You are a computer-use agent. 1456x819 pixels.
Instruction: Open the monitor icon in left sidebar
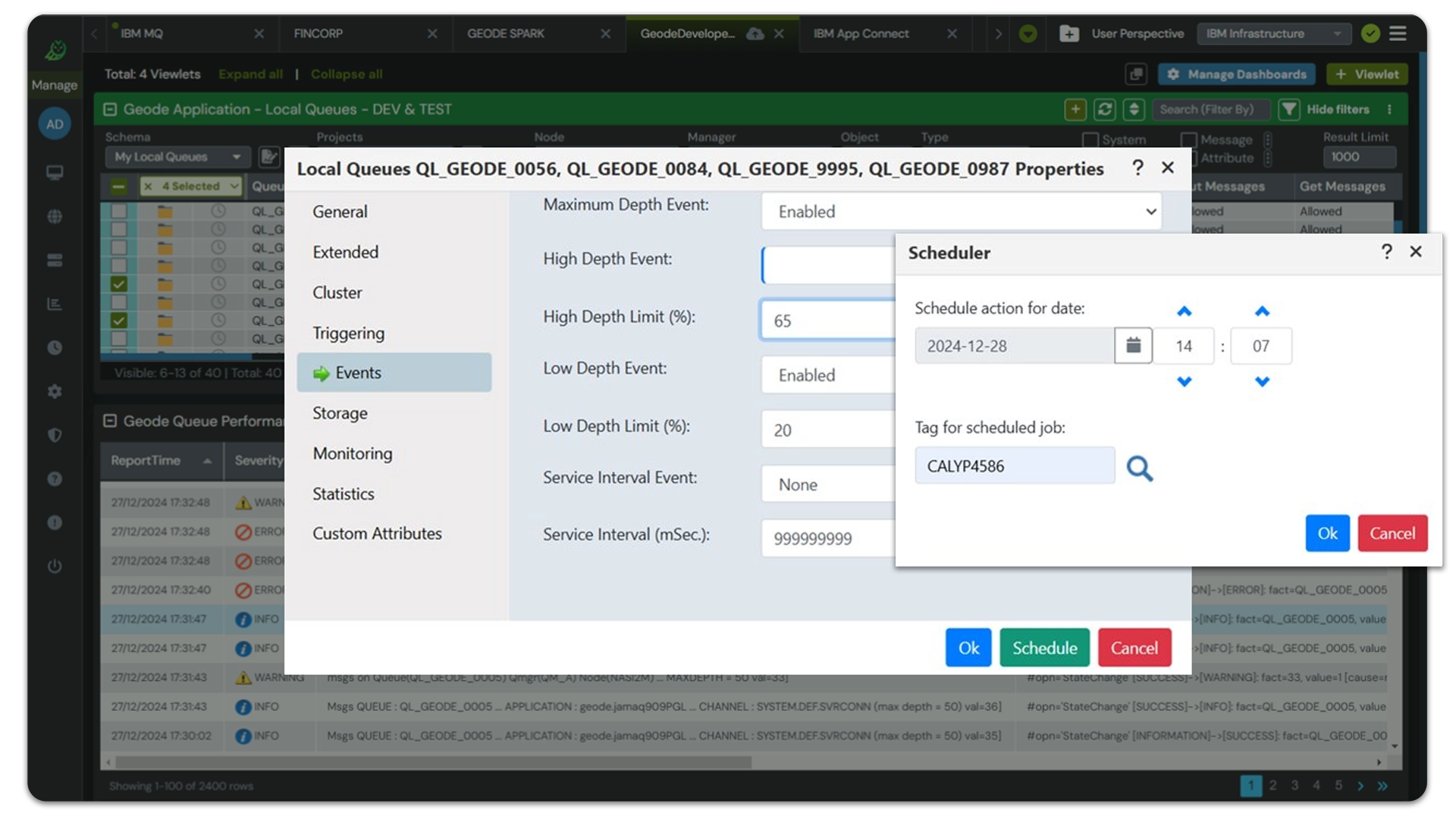pyautogui.click(x=55, y=172)
